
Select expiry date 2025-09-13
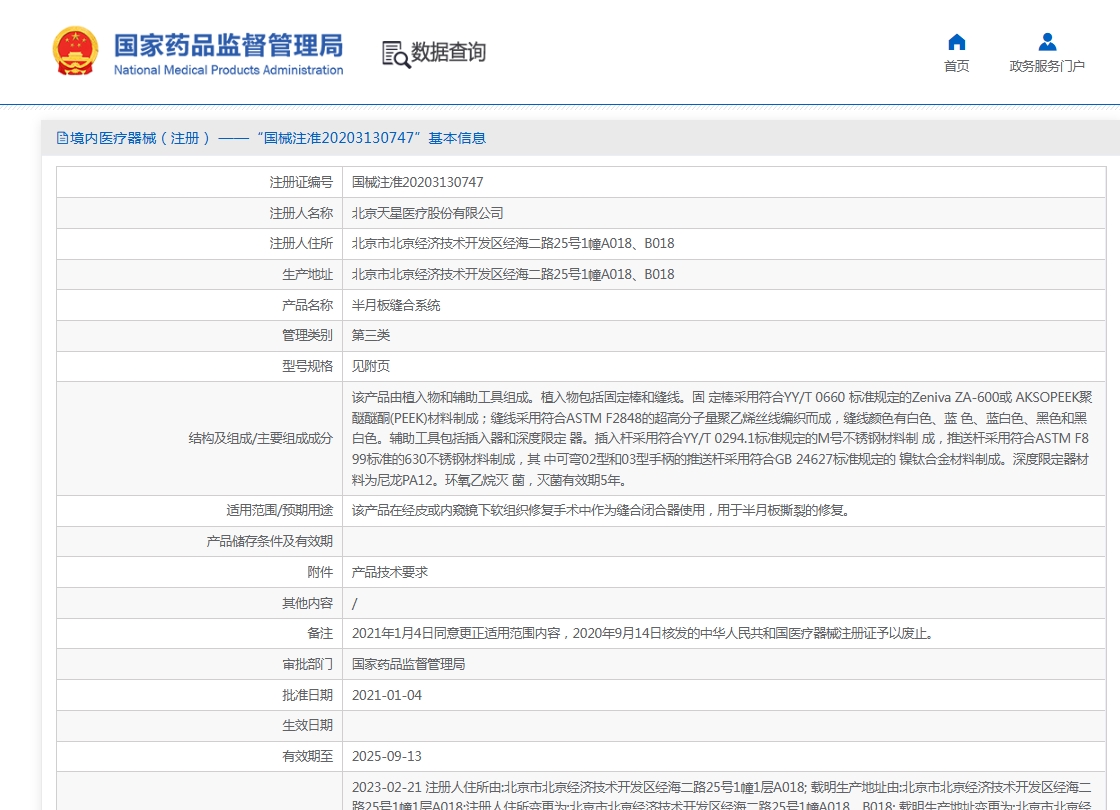coord(386,756)
